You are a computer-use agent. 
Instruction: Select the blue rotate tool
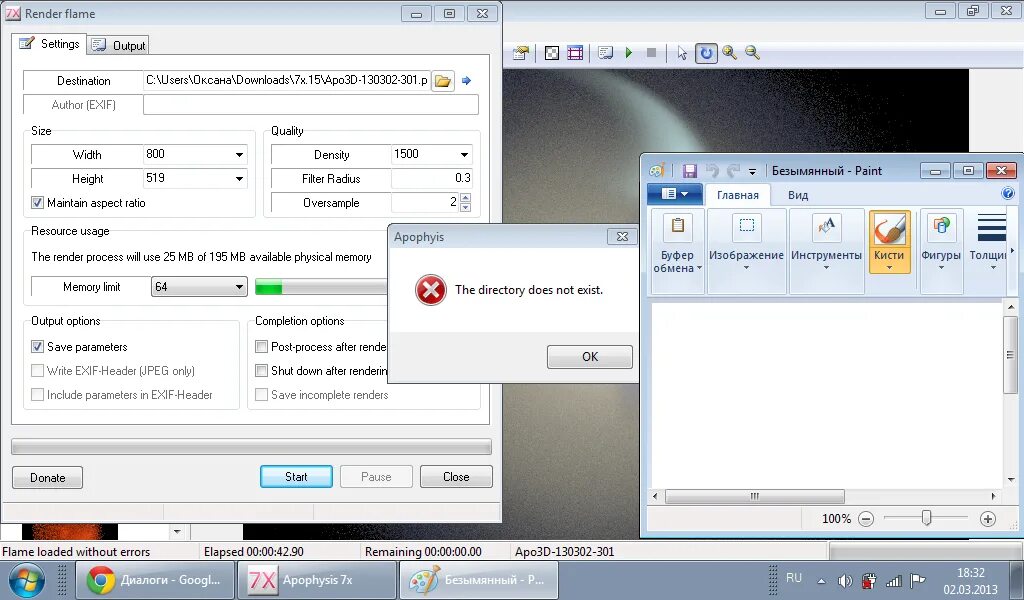tap(706, 53)
